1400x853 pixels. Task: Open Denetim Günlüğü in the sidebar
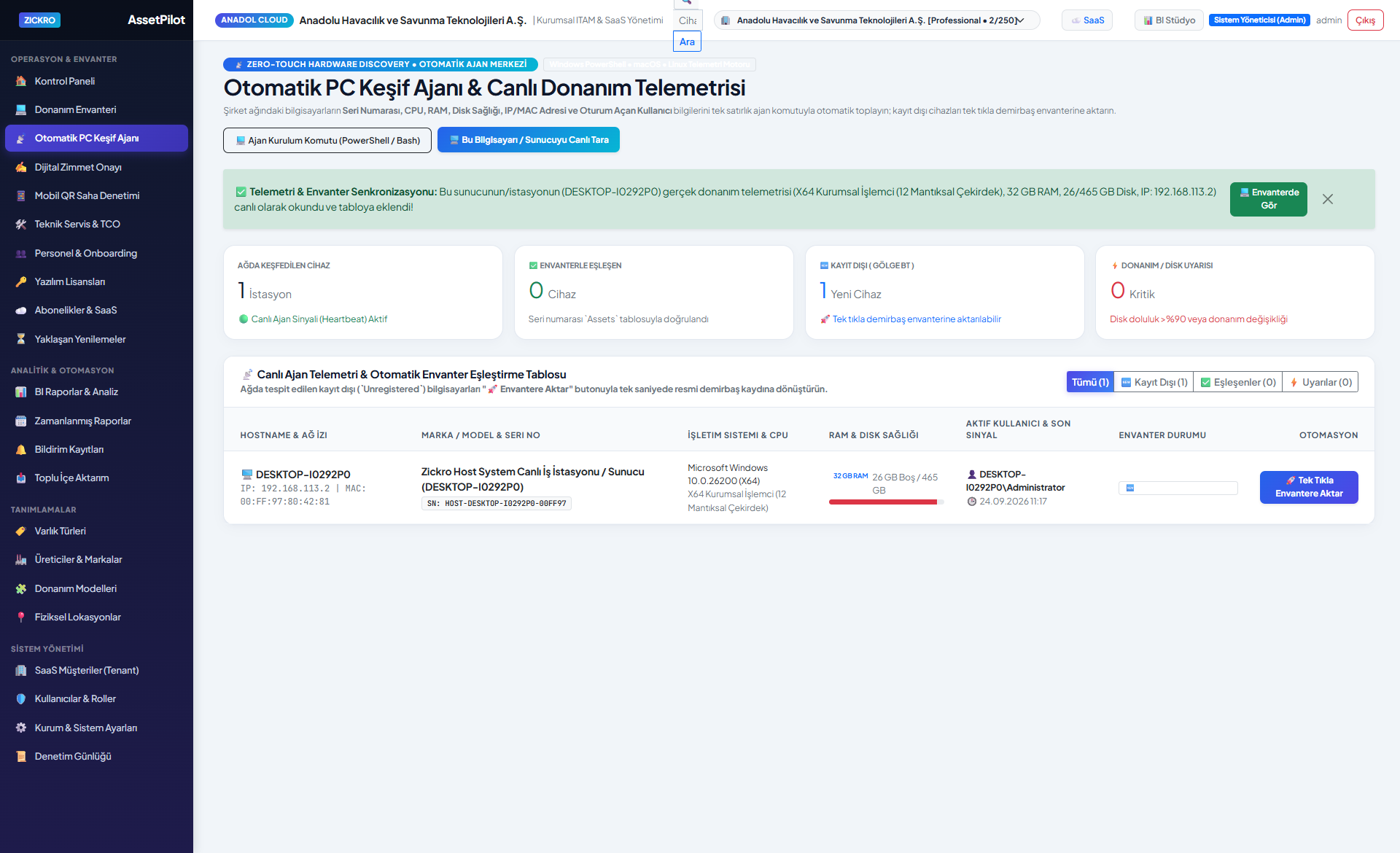pyautogui.click(x=96, y=756)
